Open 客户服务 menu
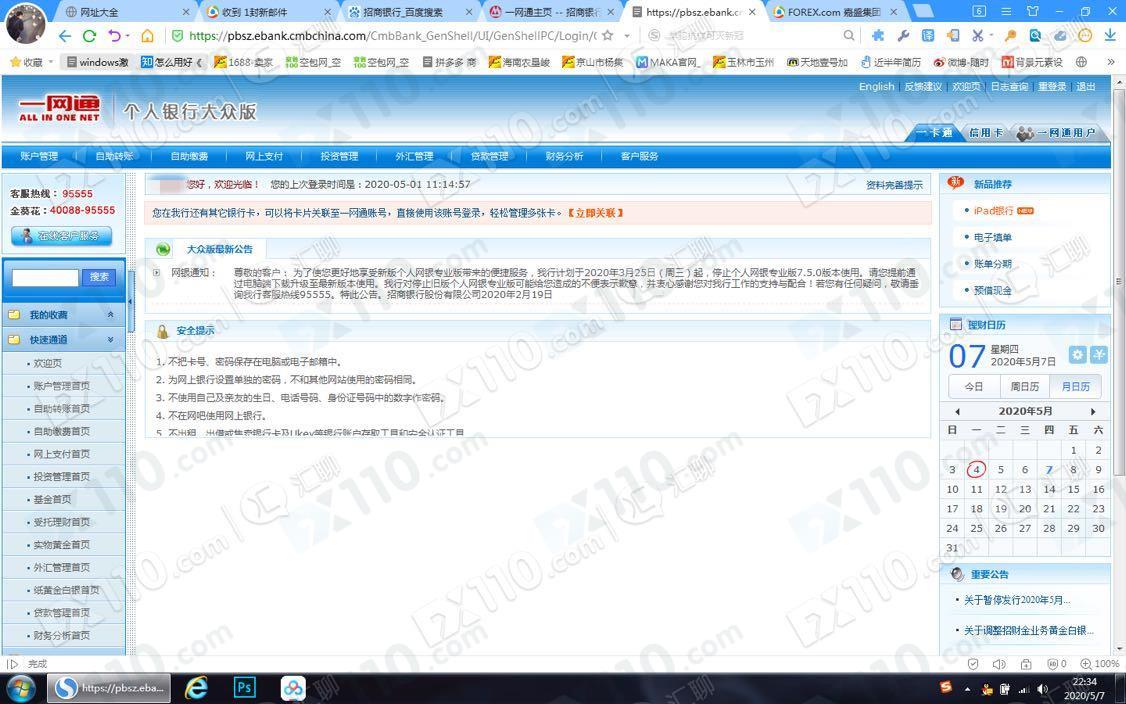Viewport: 1126px width, 704px height. point(639,156)
